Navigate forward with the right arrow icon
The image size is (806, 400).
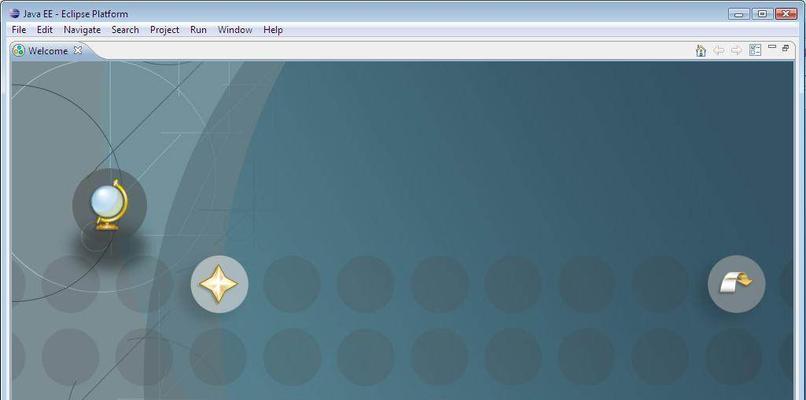click(x=737, y=50)
